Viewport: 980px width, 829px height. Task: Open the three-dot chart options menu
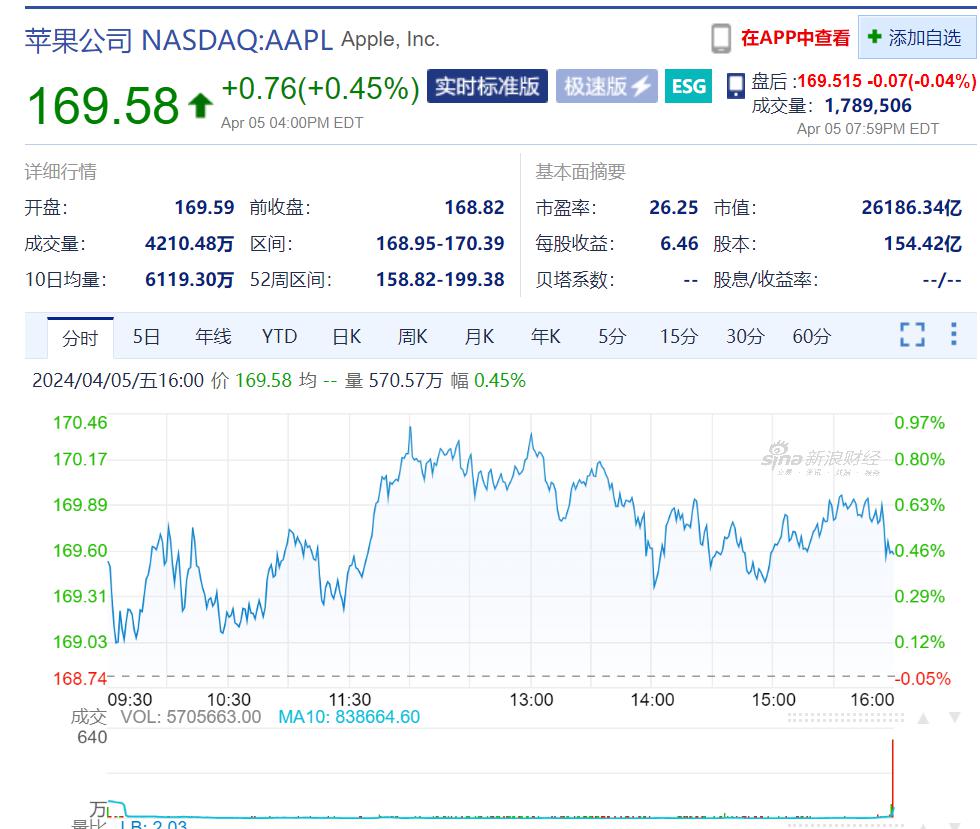tap(953, 334)
